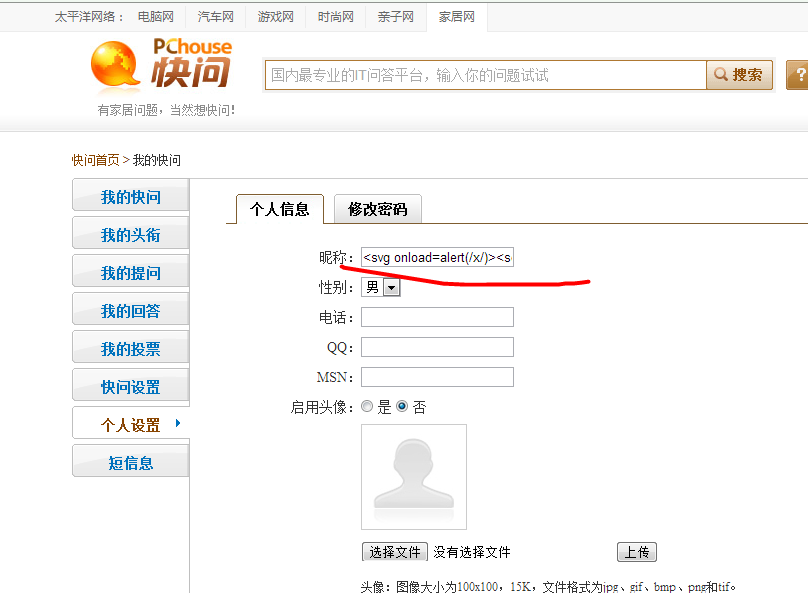Viewport: 808px width, 593px height.
Task: Open 我的回答 in sidebar menu
Action: (x=131, y=310)
